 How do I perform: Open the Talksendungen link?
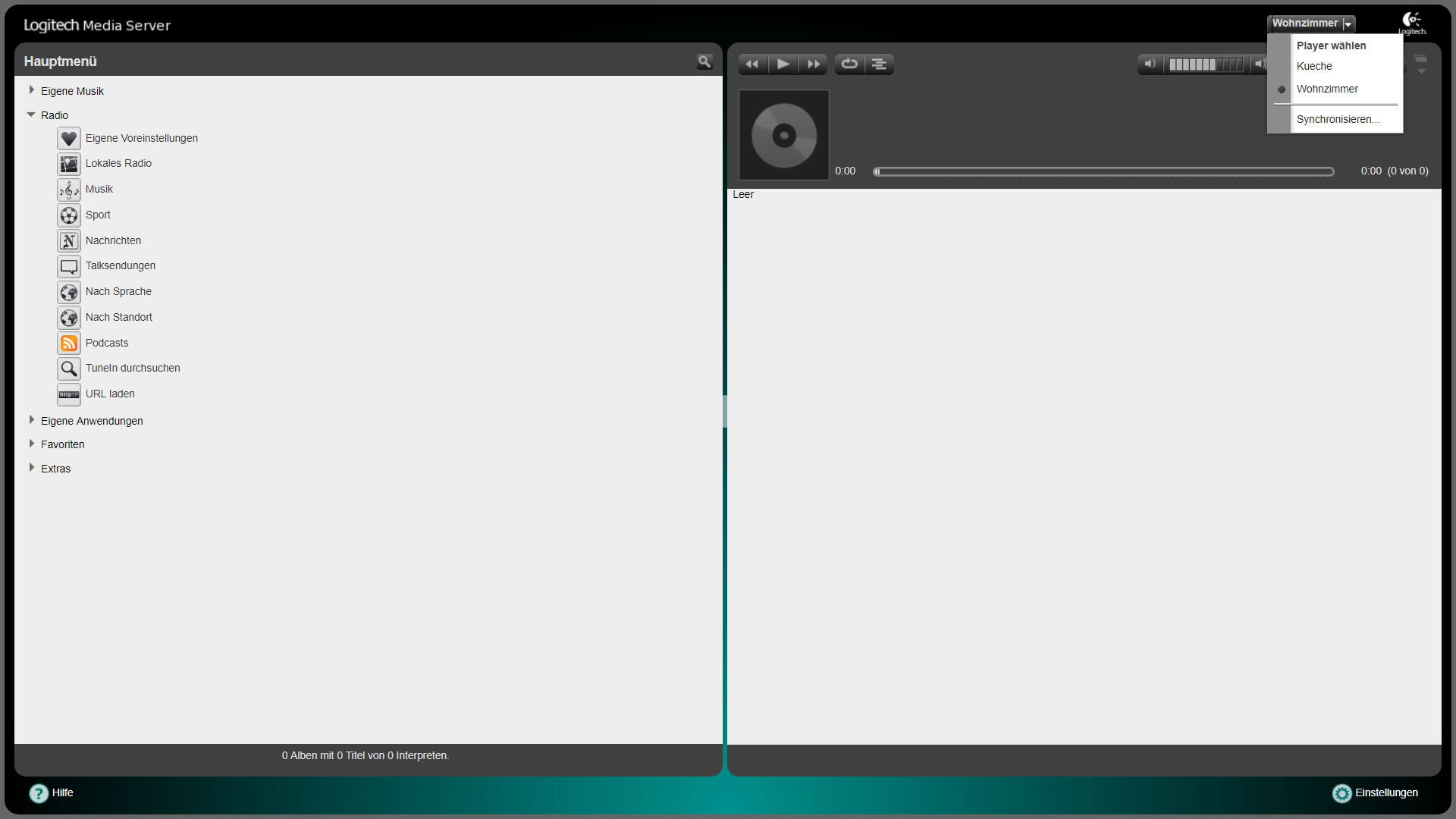click(x=121, y=265)
